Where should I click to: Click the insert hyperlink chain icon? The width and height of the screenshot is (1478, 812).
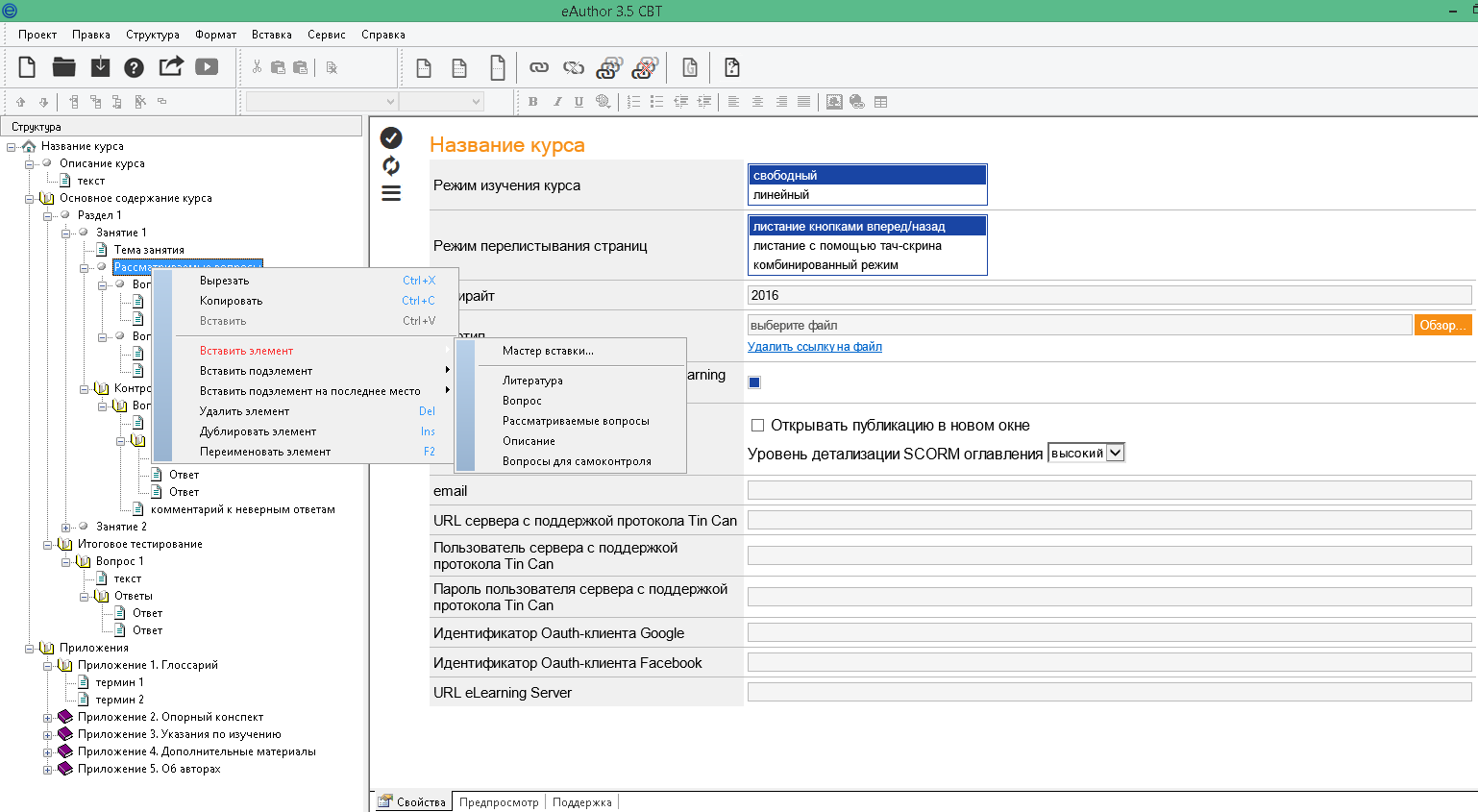[x=539, y=67]
